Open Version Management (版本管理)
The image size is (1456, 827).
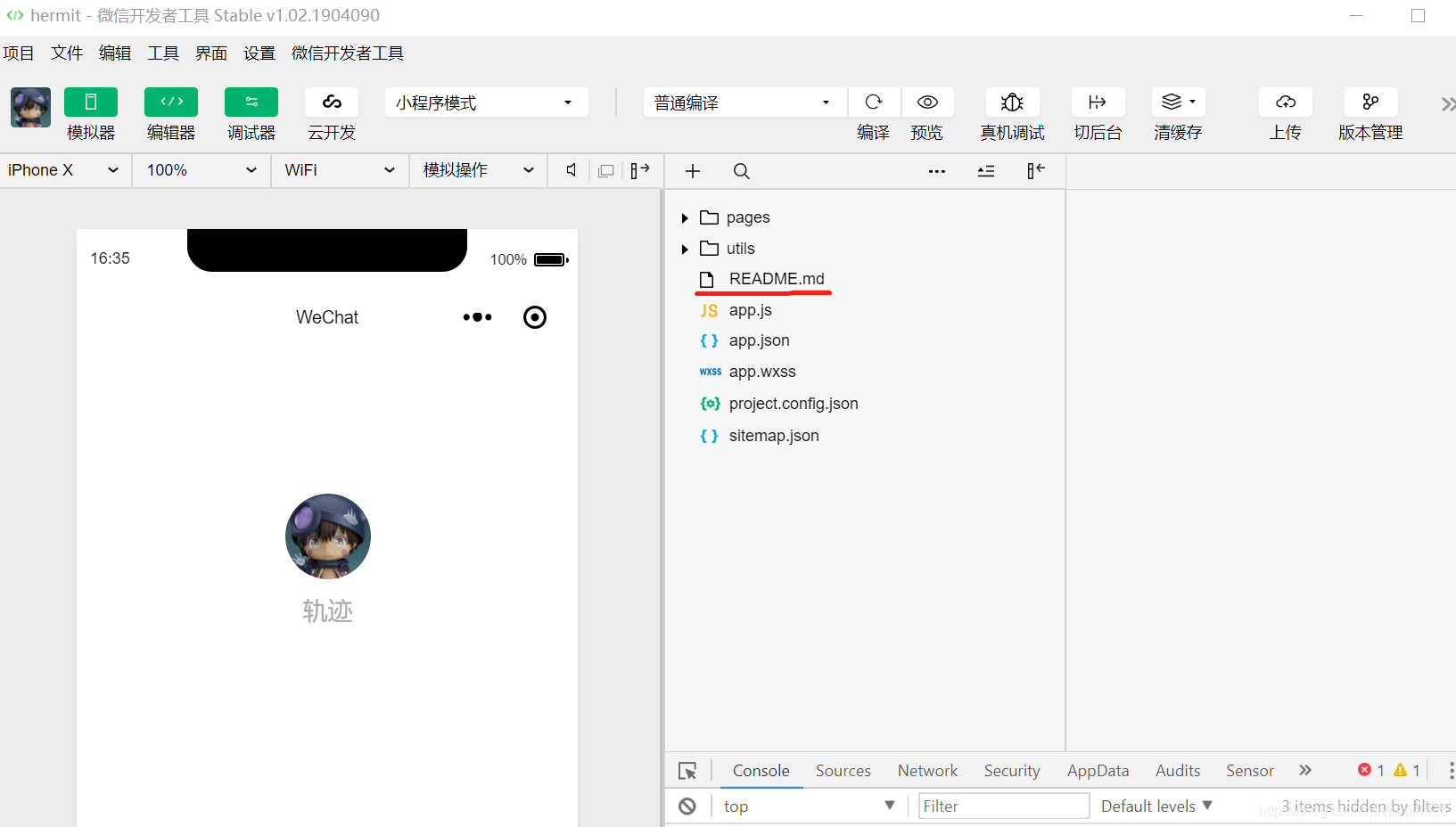click(1370, 102)
